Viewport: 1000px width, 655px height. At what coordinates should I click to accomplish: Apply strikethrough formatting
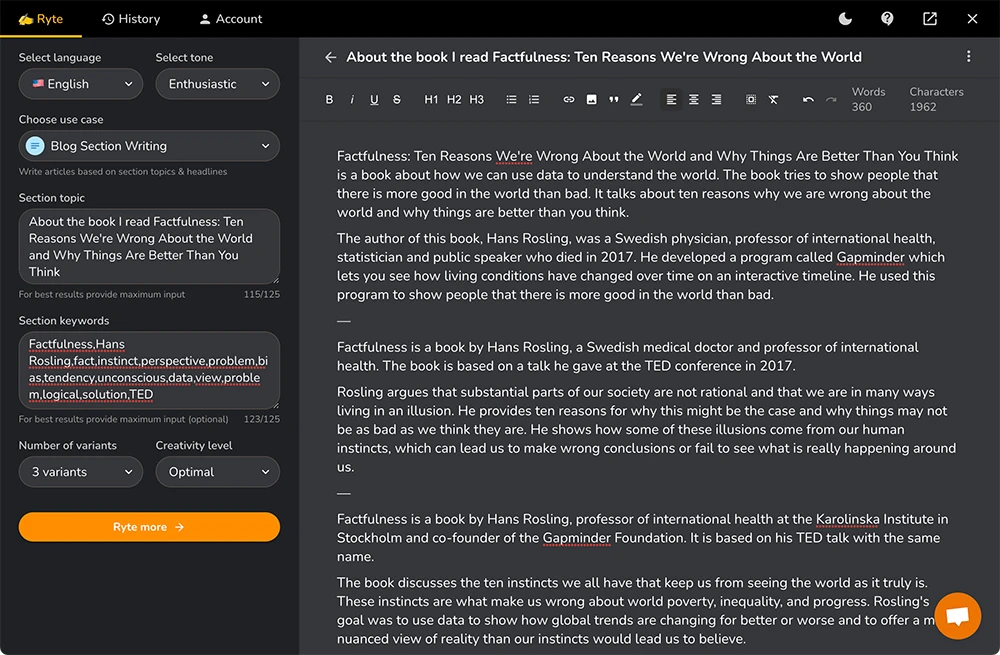pyautogui.click(x=397, y=100)
